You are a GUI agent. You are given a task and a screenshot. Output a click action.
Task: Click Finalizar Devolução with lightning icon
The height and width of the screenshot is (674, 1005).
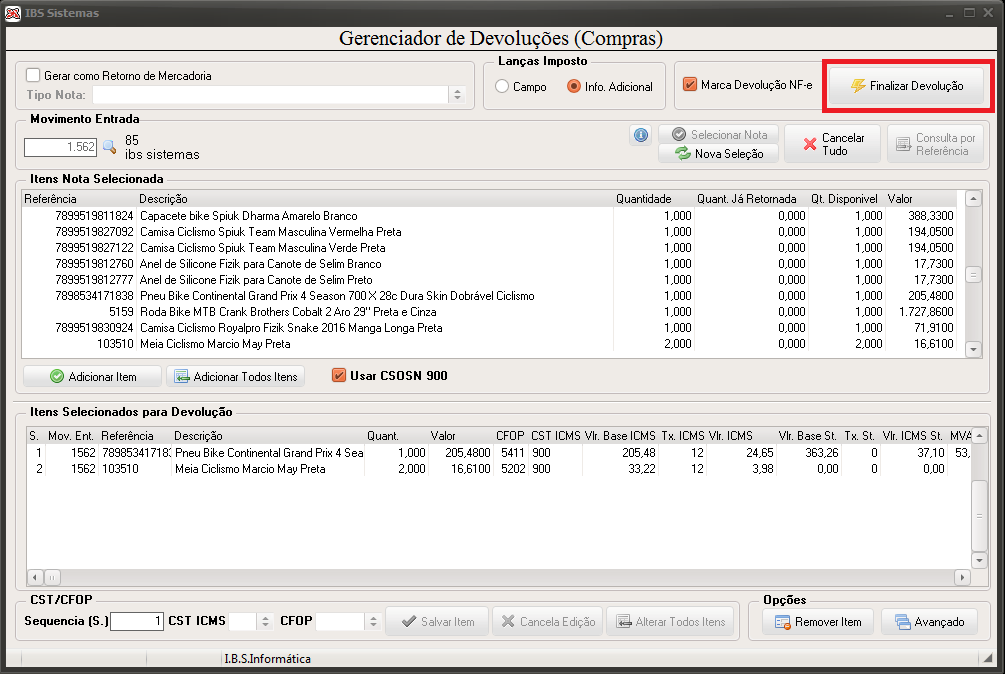coord(907,86)
